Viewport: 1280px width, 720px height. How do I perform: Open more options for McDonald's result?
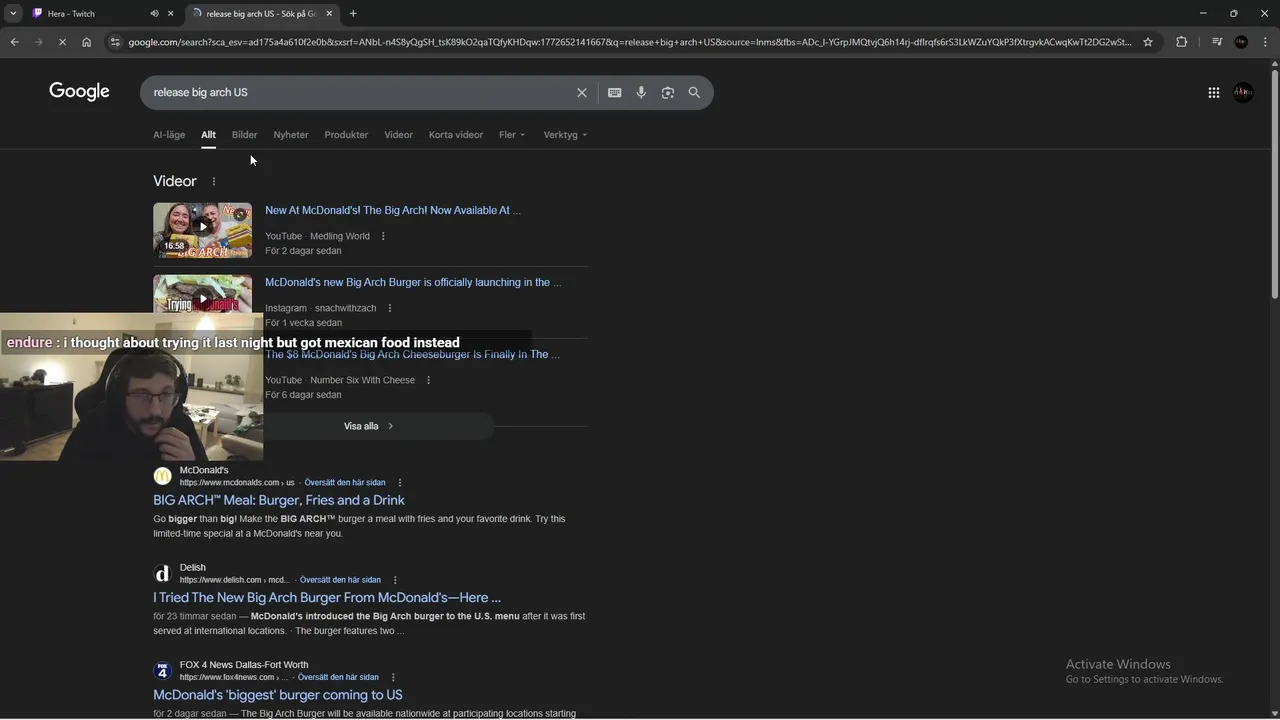click(x=400, y=483)
